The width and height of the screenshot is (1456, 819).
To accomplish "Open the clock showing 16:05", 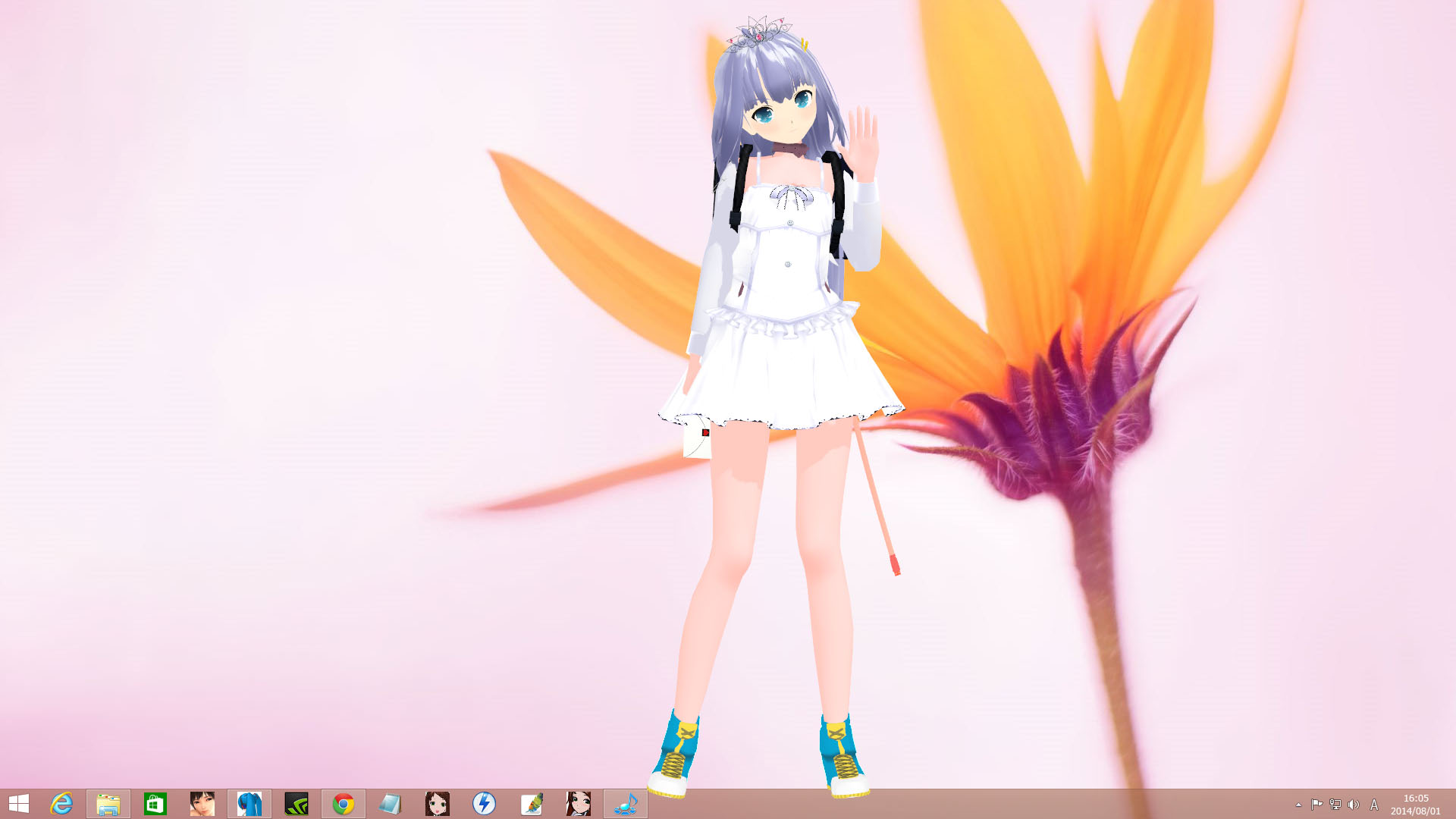I will [1415, 805].
